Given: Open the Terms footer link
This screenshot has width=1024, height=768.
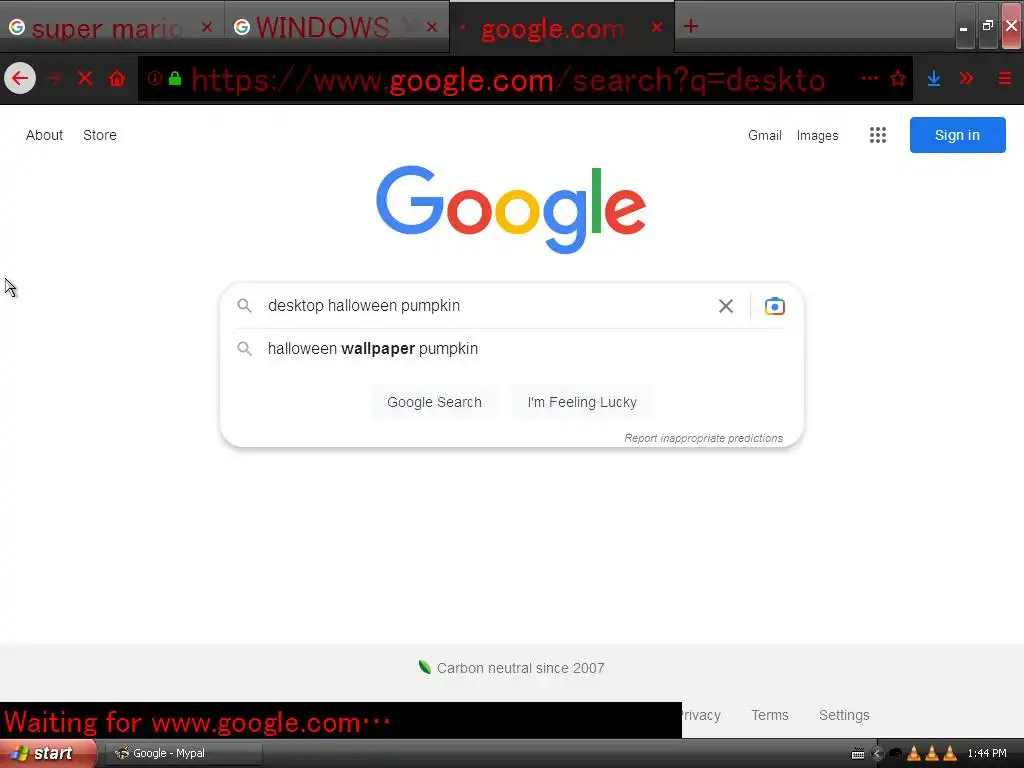Looking at the screenshot, I should (x=770, y=715).
